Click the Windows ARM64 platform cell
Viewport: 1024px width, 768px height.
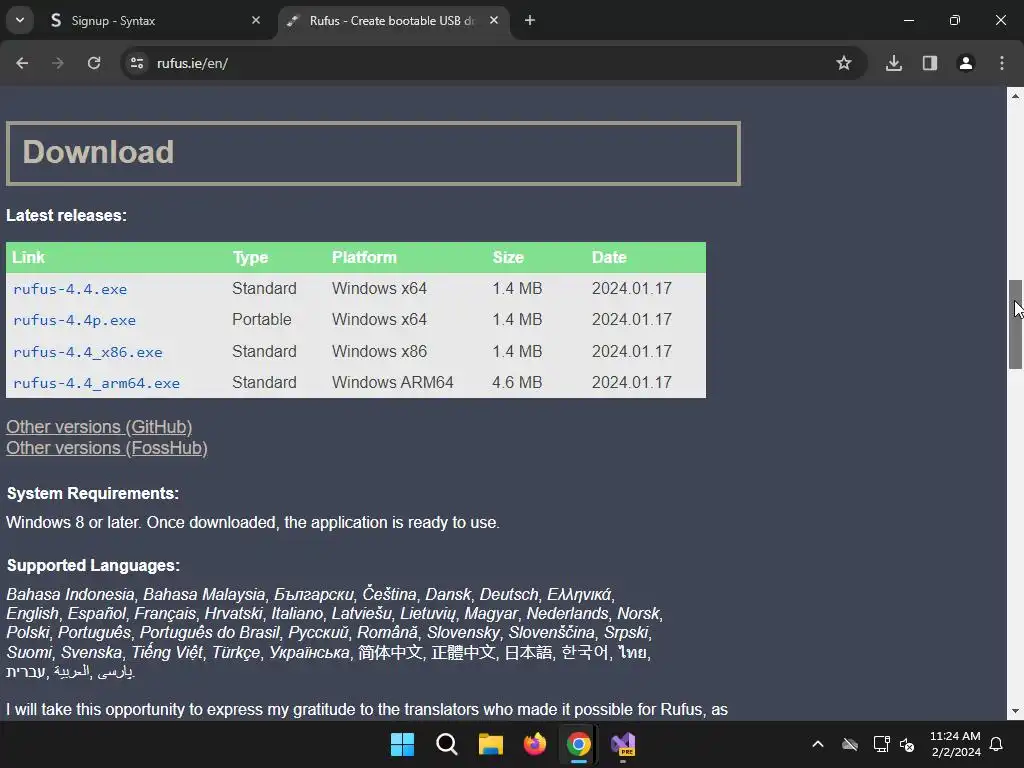coord(392,382)
